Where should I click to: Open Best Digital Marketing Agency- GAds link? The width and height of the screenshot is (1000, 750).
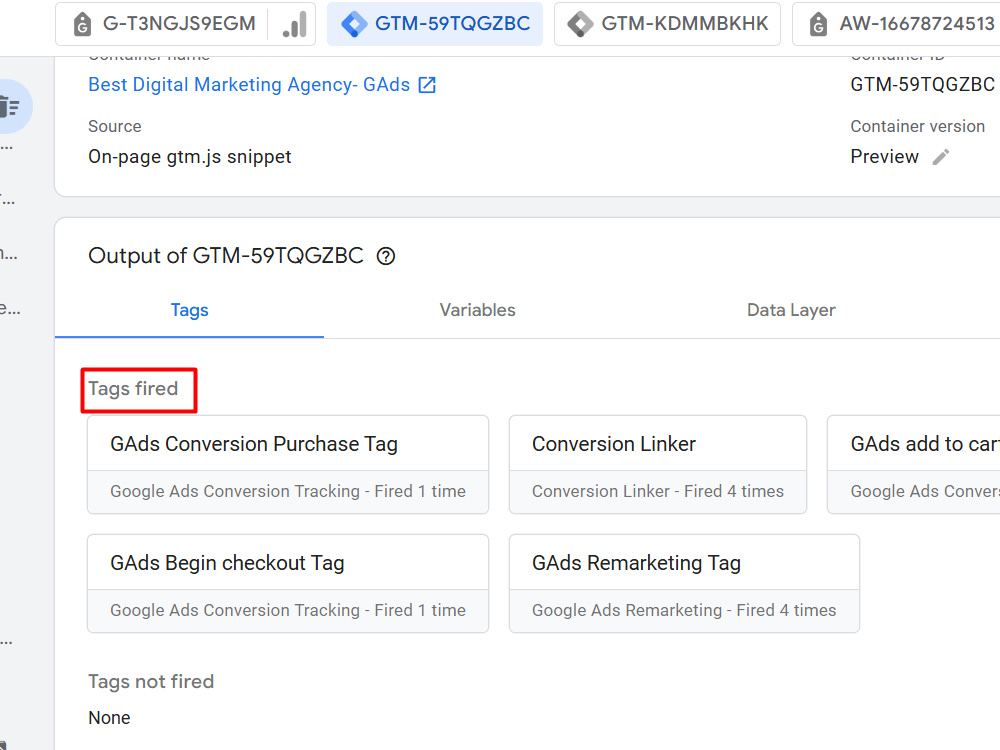[249, 85]
